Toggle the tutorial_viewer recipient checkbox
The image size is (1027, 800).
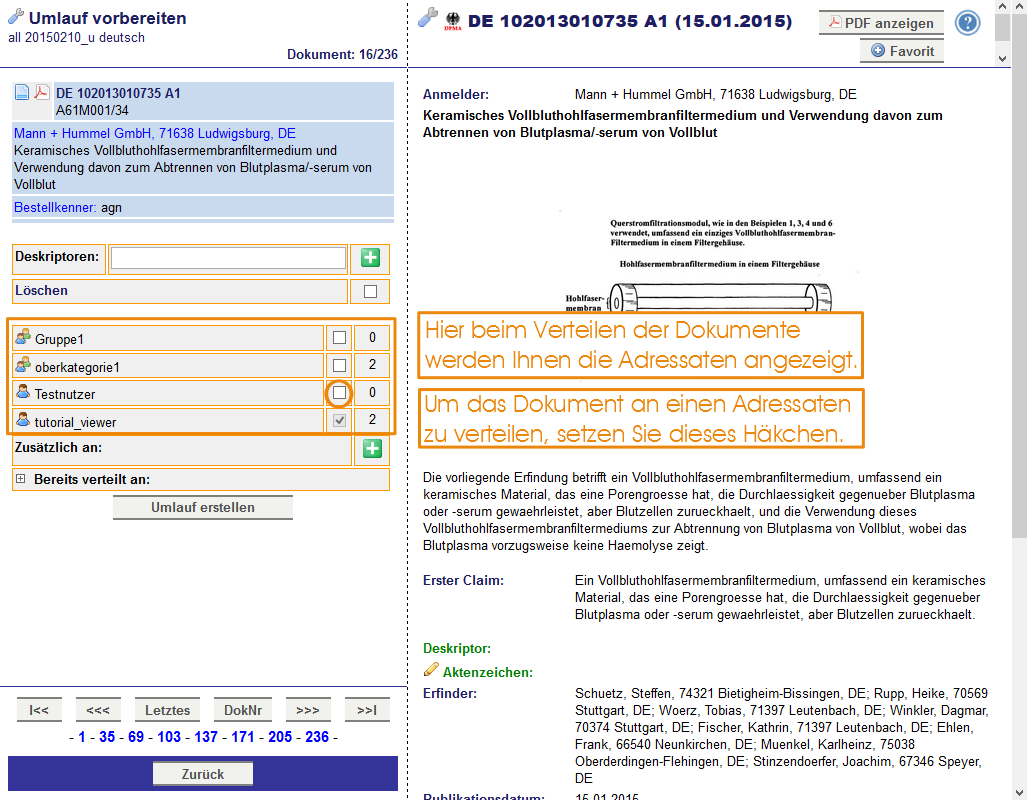[x=339, y=420]
